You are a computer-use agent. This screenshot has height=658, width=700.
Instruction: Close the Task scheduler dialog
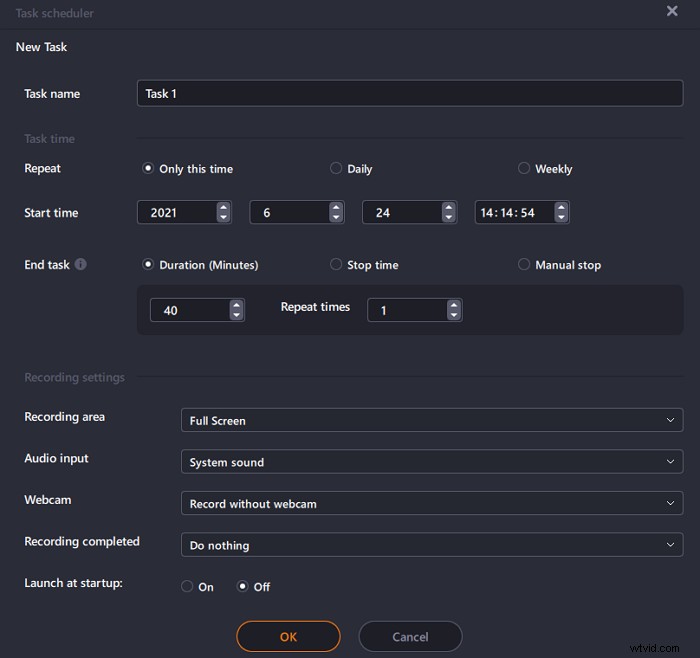[x=671, y=10]
